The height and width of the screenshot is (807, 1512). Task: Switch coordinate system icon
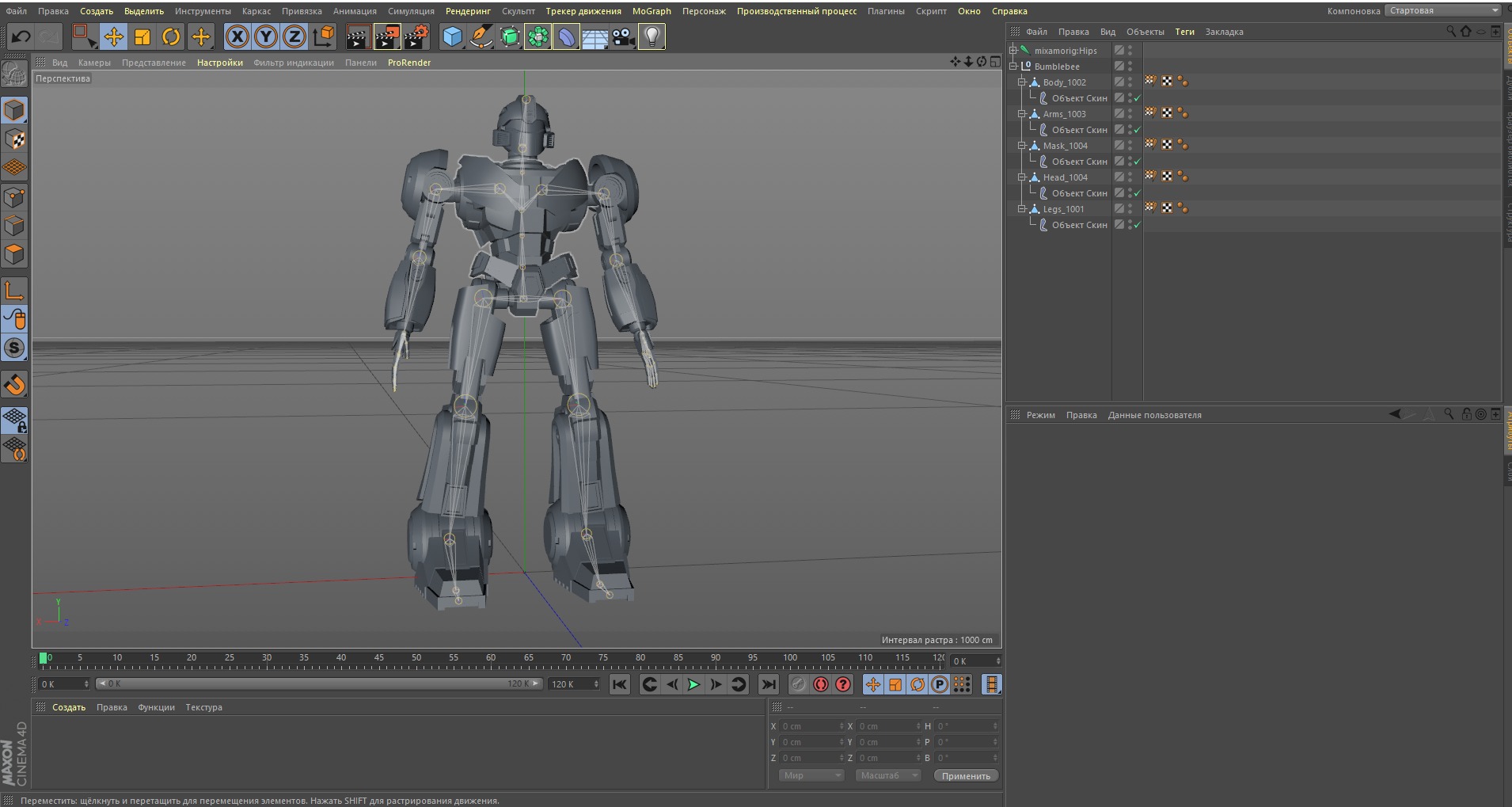tap(323, 36)
